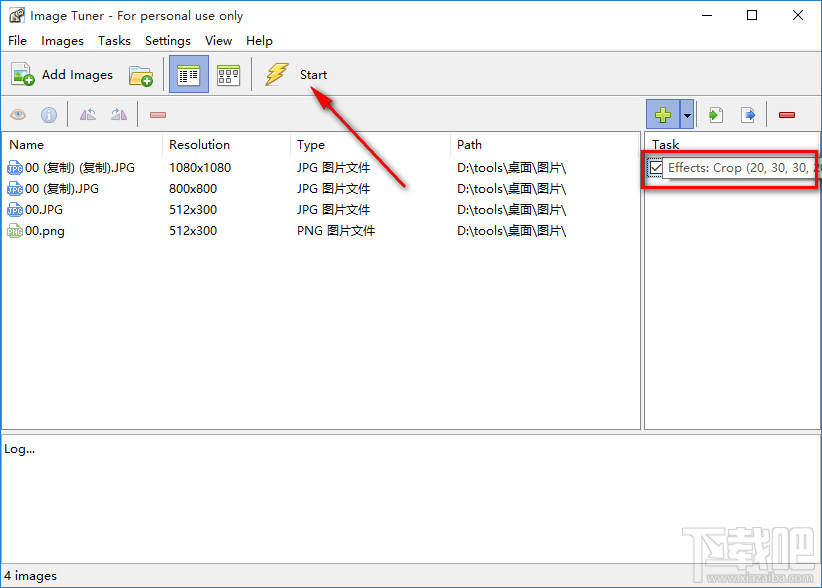Click the PNG 图片文件 type cell
The height and width of the screenshot is (588, 822).
336,231
